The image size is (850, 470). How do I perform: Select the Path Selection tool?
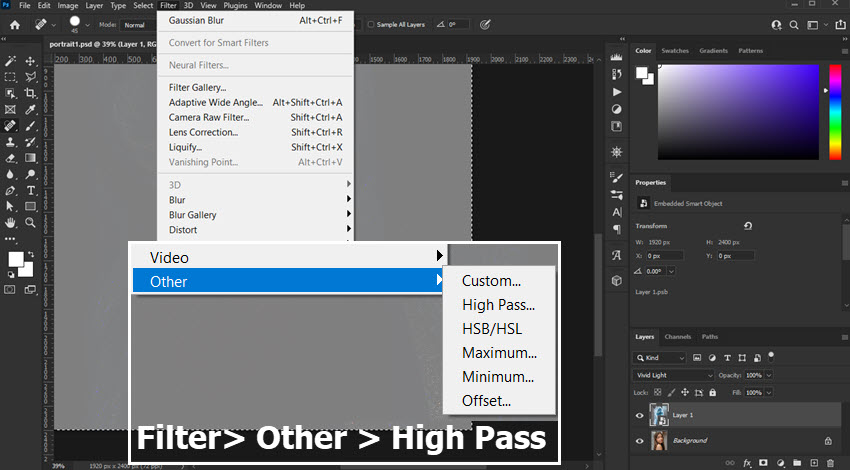pyautogui.click(x=10, y=207)
